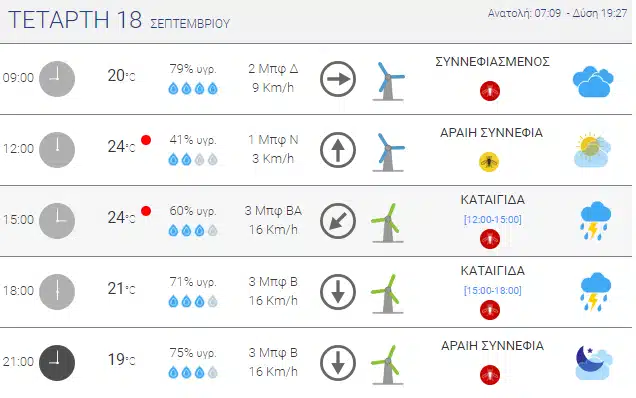
Task: Click the yellow mosquito indicator at 12:00
Action: tap(489, 162)
